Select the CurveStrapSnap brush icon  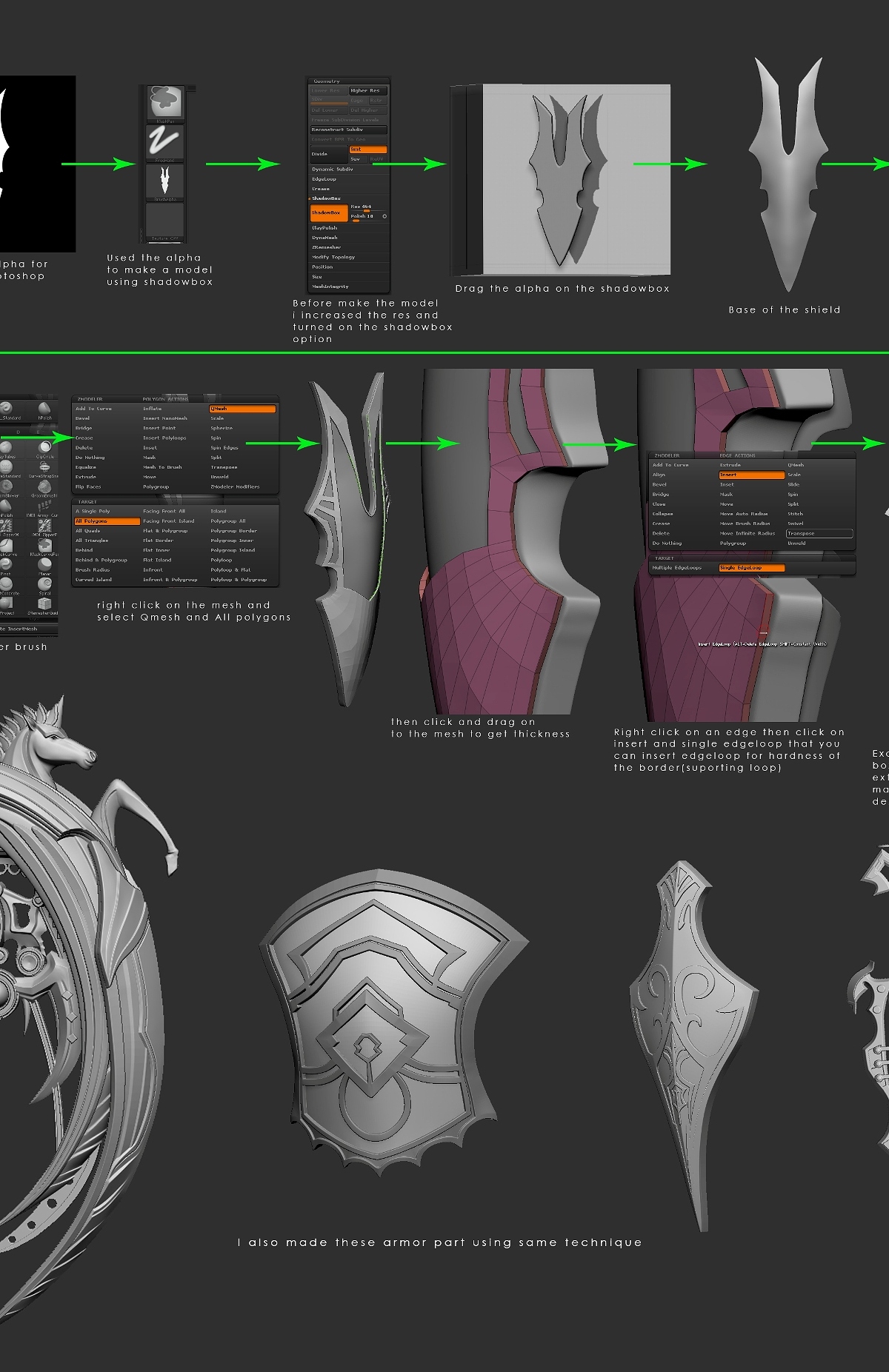(44, 466)
